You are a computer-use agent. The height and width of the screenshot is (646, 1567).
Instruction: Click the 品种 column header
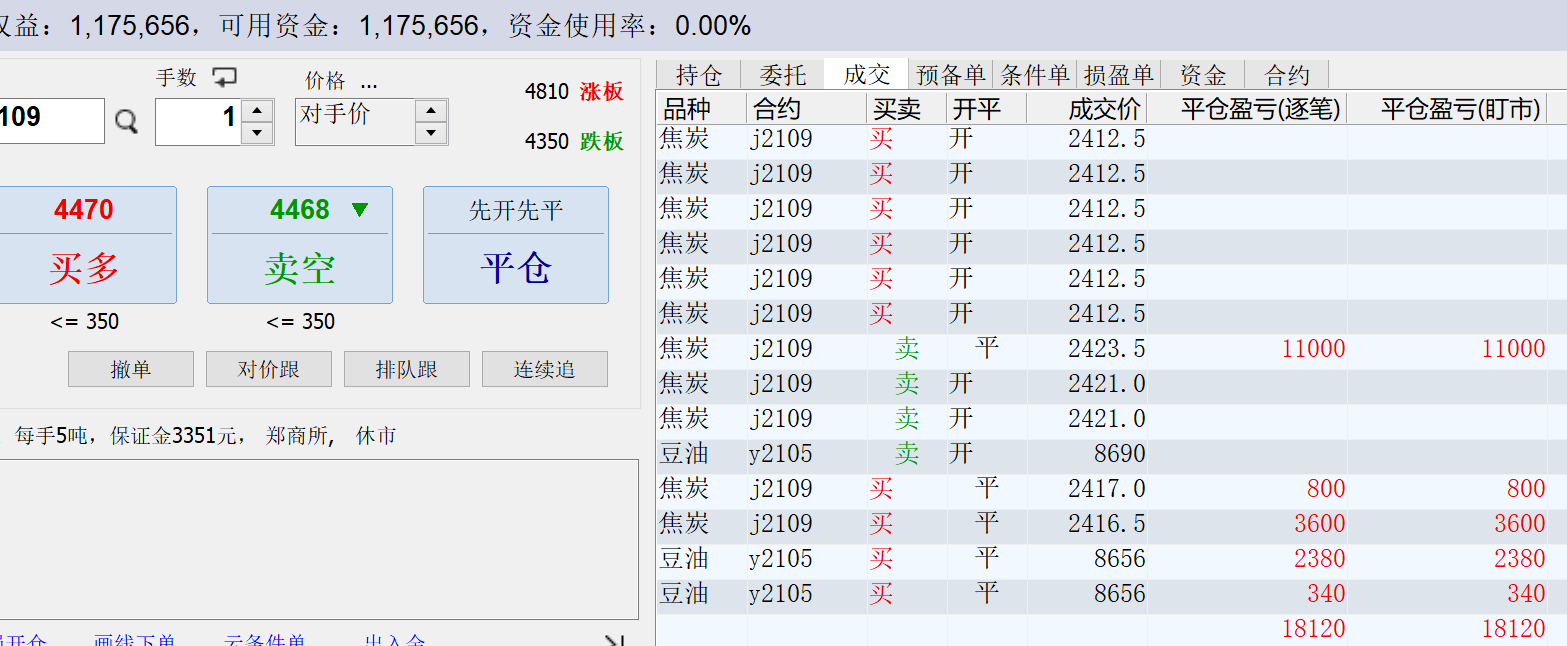pyautogui.click(x=702, y=109)
